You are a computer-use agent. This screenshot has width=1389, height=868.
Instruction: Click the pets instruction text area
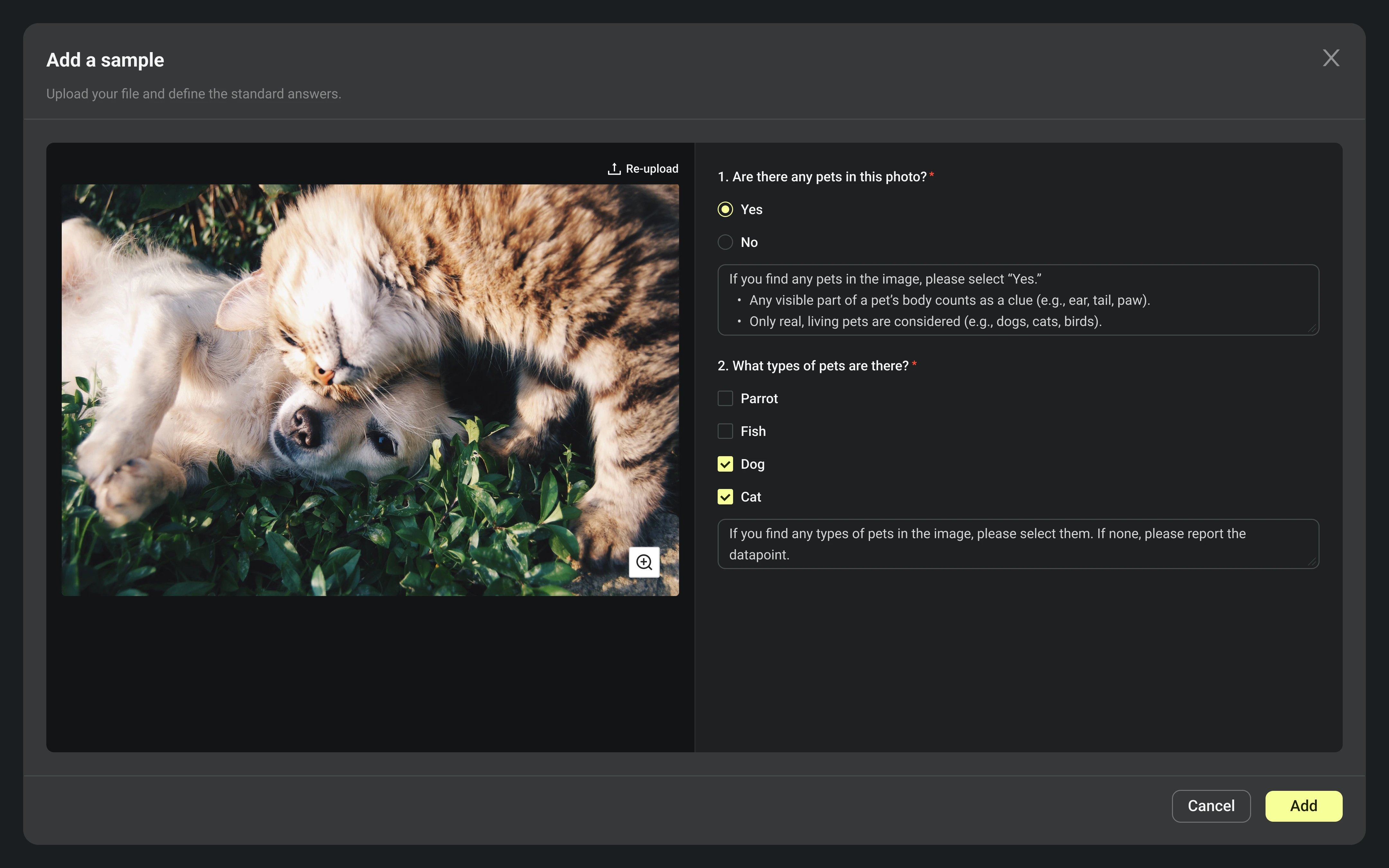pos(1017,300)
